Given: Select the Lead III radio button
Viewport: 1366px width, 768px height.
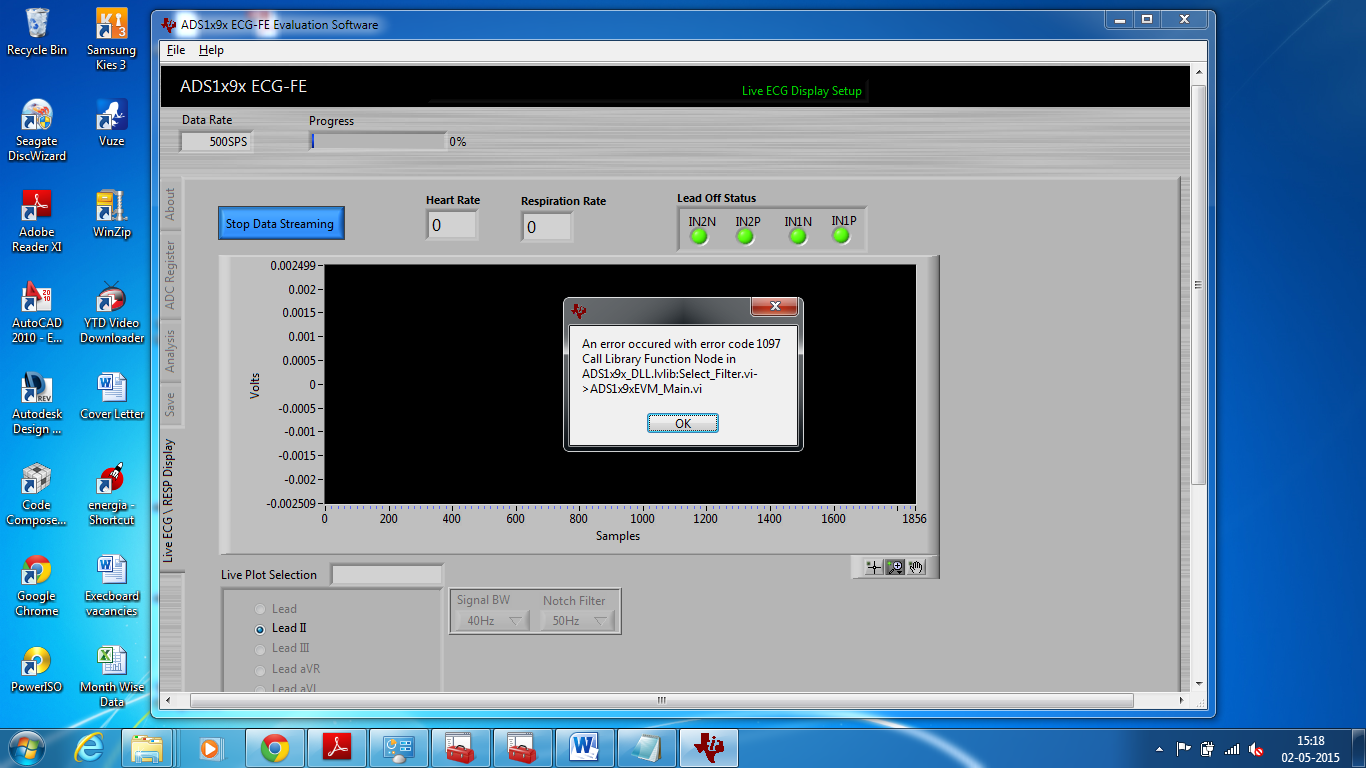Looking at the screenshot, I should pos(261,649).
